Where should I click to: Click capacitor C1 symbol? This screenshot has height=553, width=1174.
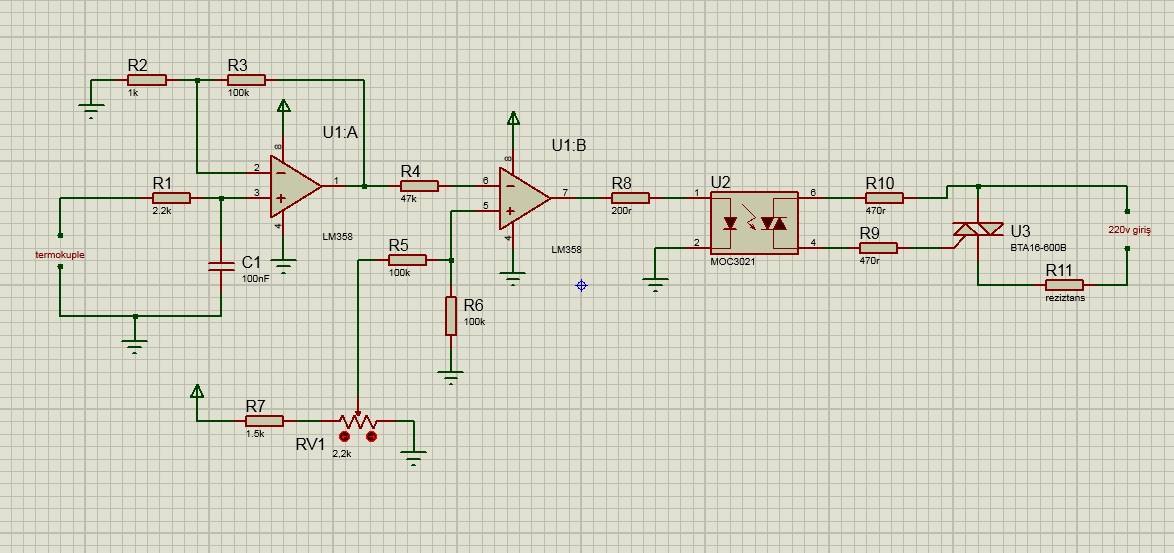click(221, 266)
